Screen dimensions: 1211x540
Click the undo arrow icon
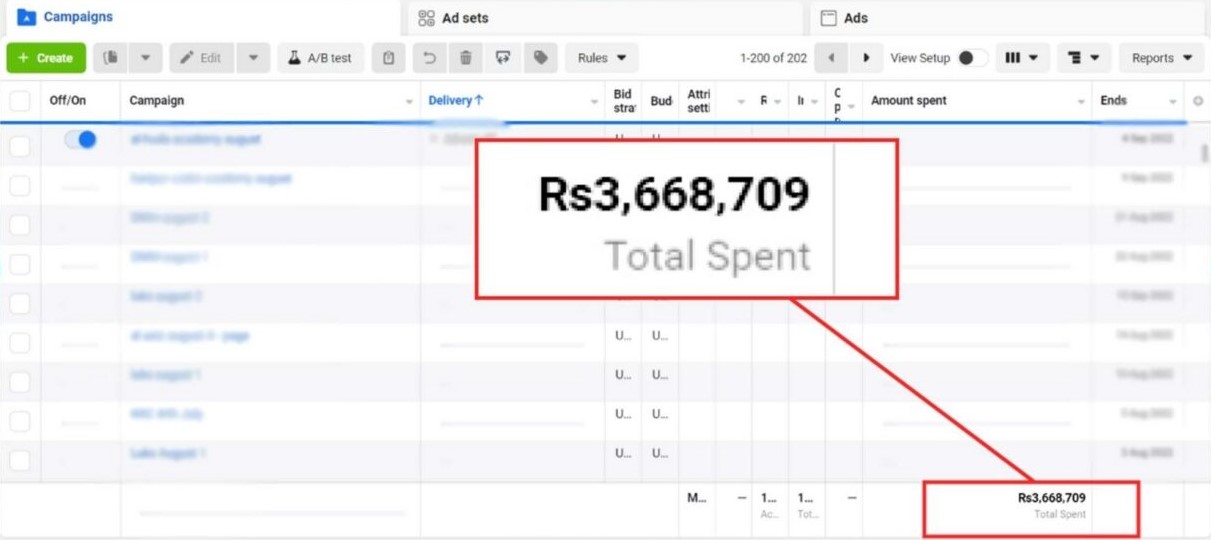(x=429, y=58)
